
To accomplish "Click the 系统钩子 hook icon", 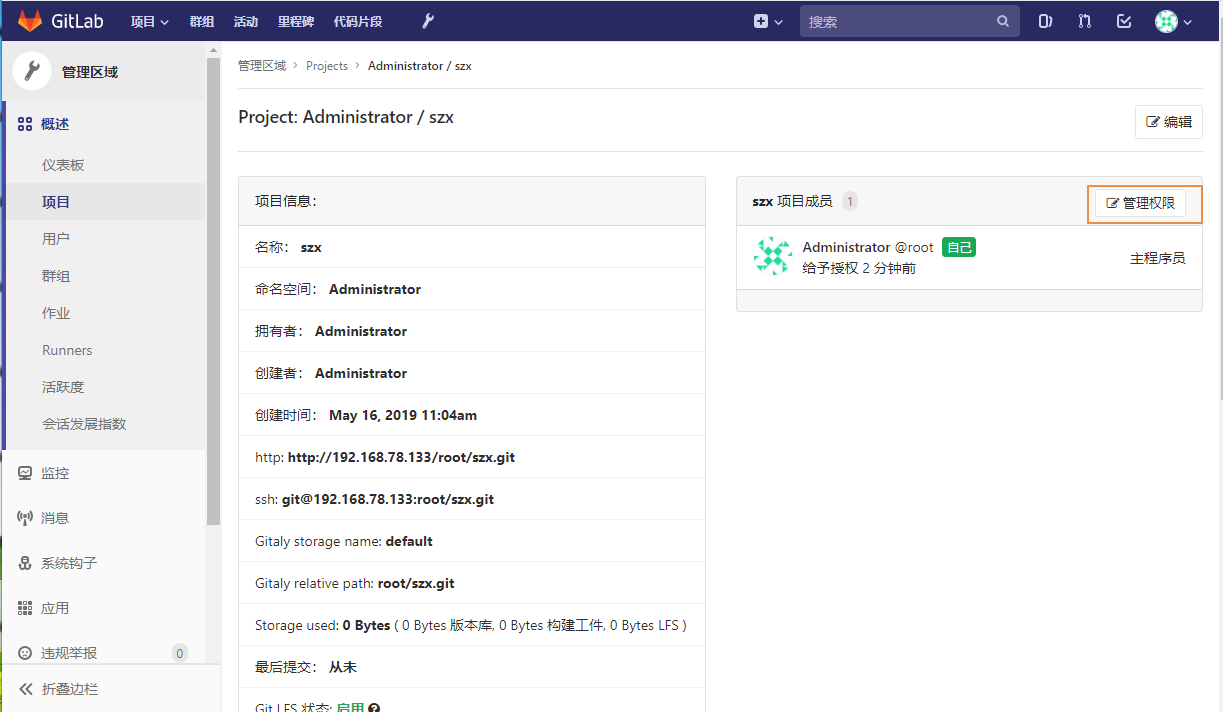I will coord(25,563).
